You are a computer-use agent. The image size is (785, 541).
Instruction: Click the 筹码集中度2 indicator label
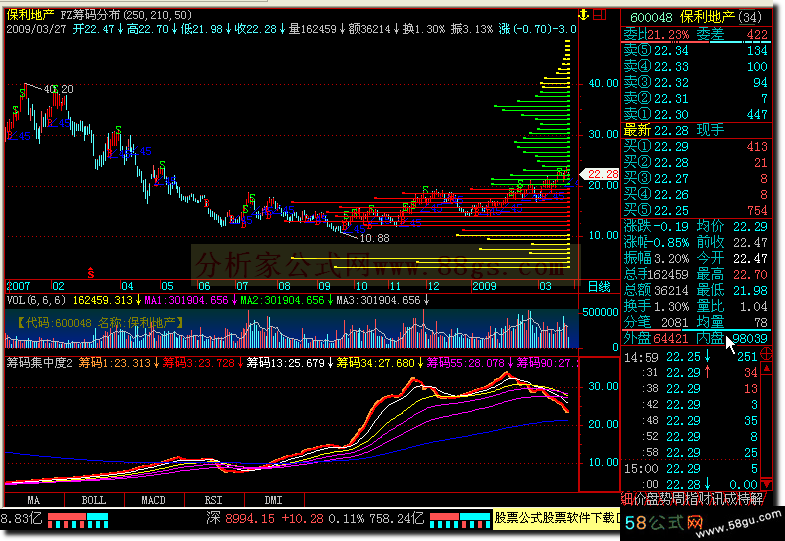(x=40, y=363)
